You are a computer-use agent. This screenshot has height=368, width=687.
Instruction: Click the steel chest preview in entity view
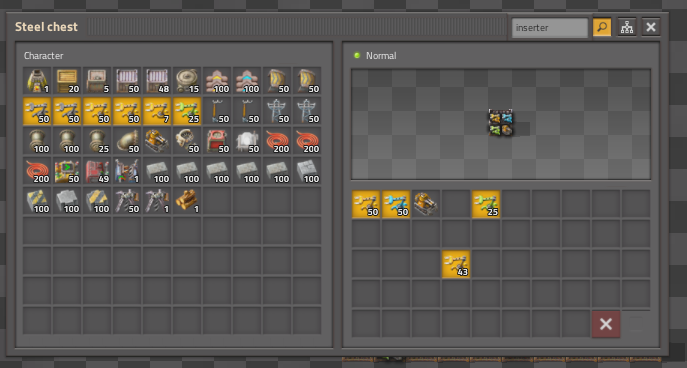click(500, 123)
